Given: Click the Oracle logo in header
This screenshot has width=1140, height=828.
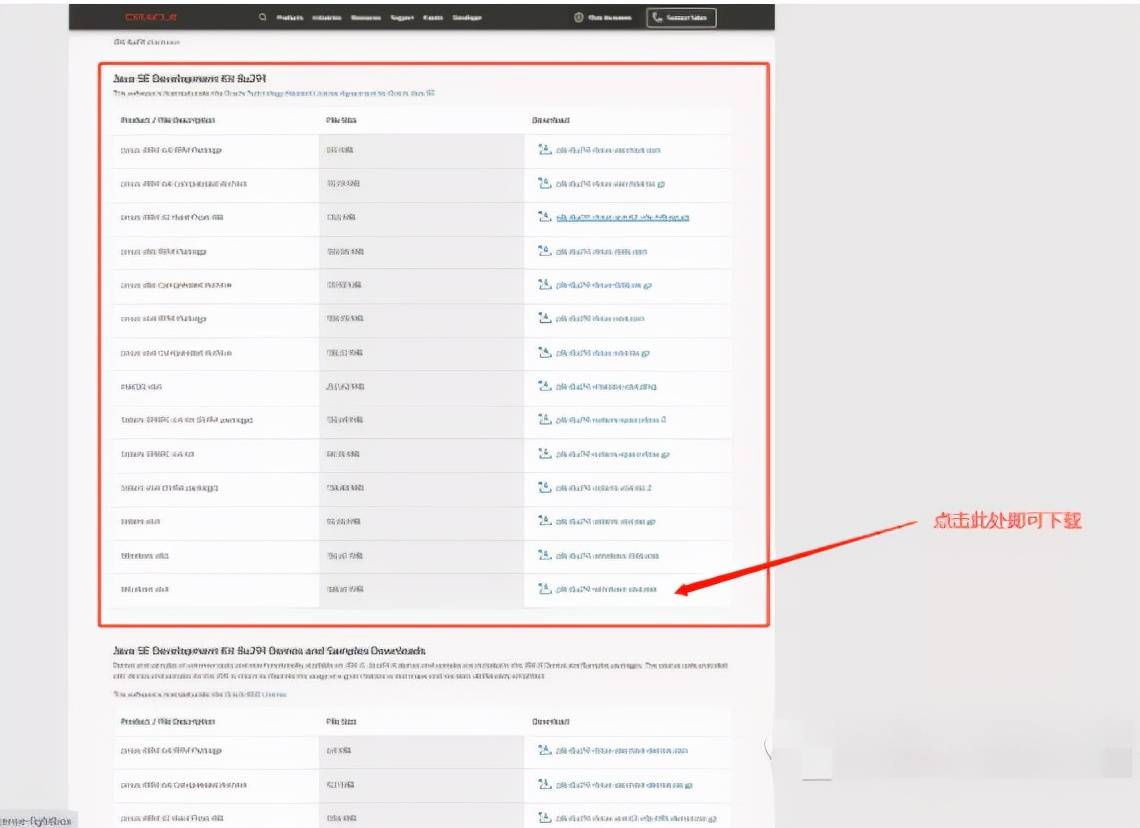Looking at the screenshot, I should (x=150, y=17).
